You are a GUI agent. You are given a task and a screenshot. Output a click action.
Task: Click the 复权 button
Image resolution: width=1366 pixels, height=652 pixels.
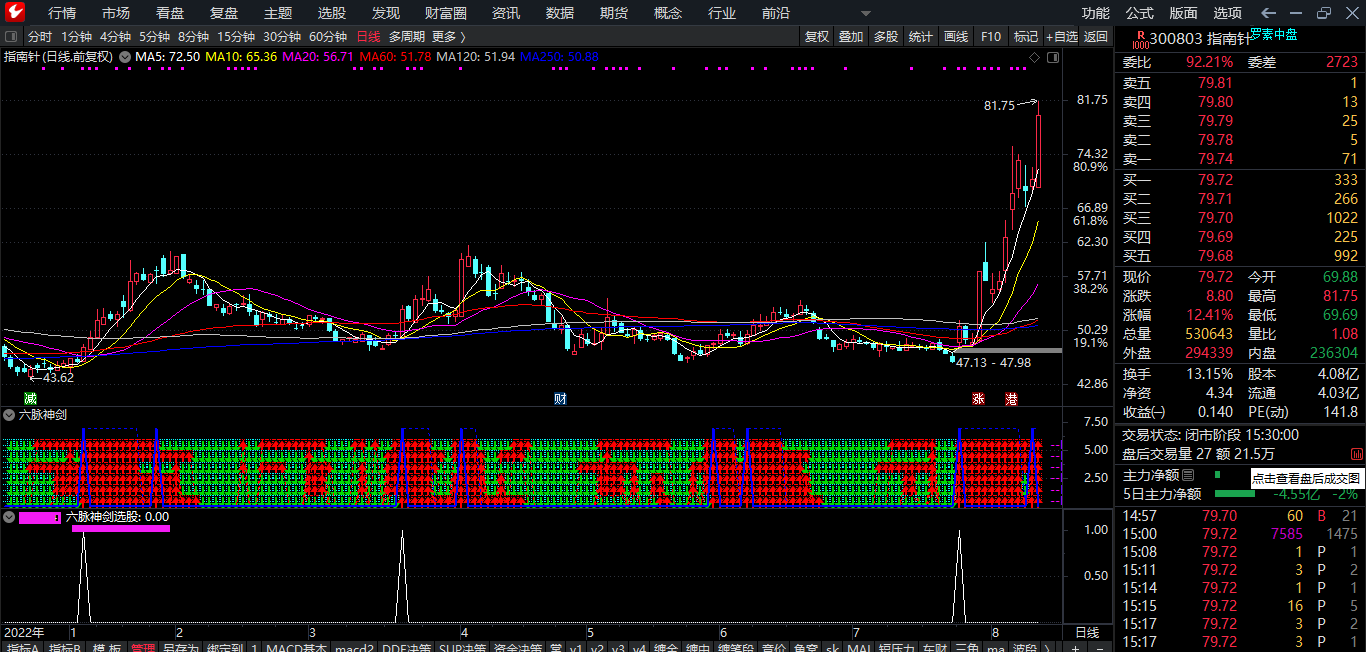817,37
